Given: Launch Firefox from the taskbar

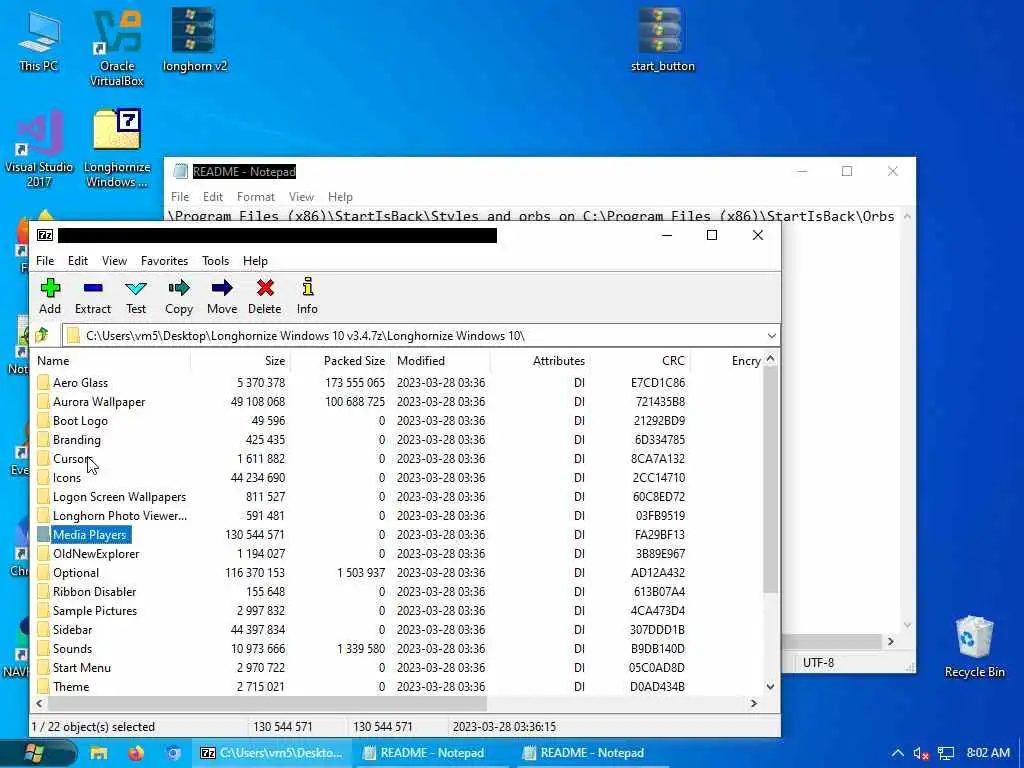Looking at the screenshot, I should pos(136,753).
